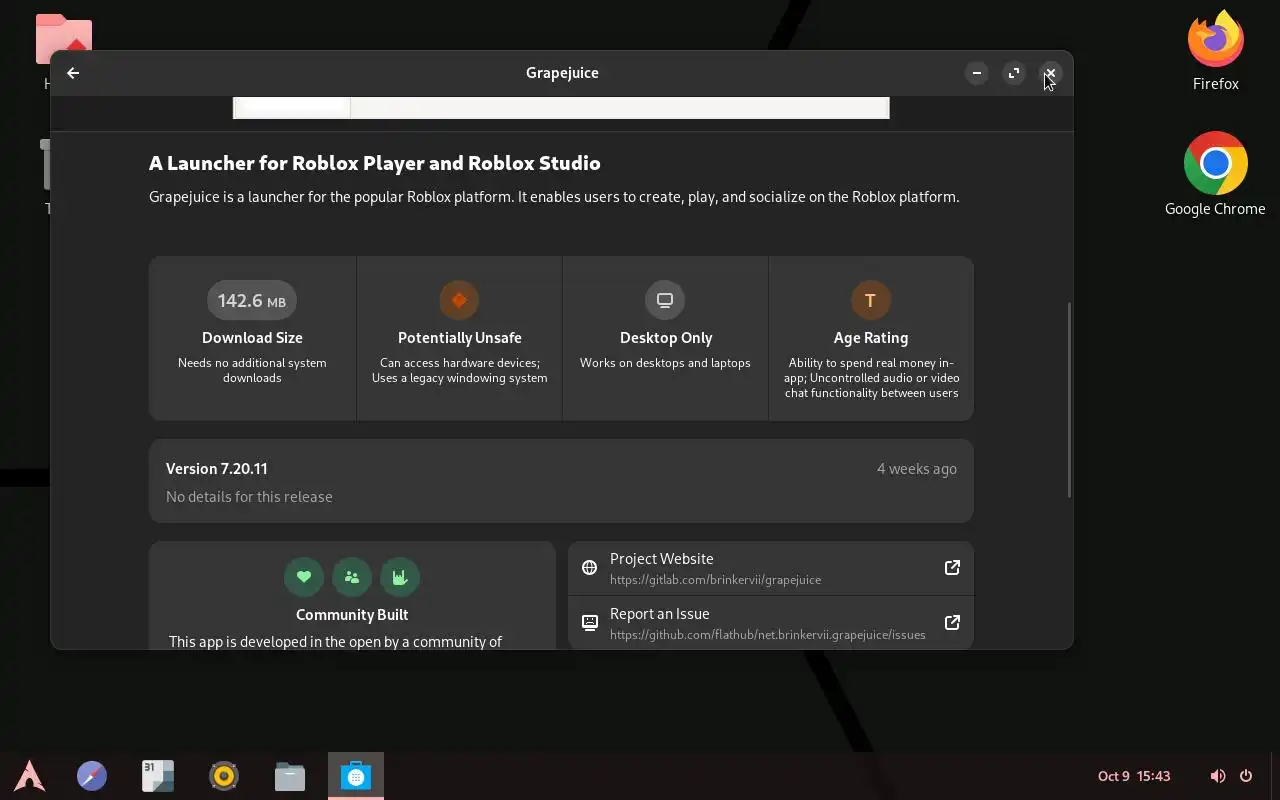The image size is (1280, 800).
Task: Close the Grapejuice software window
Action: point(1050,73)
